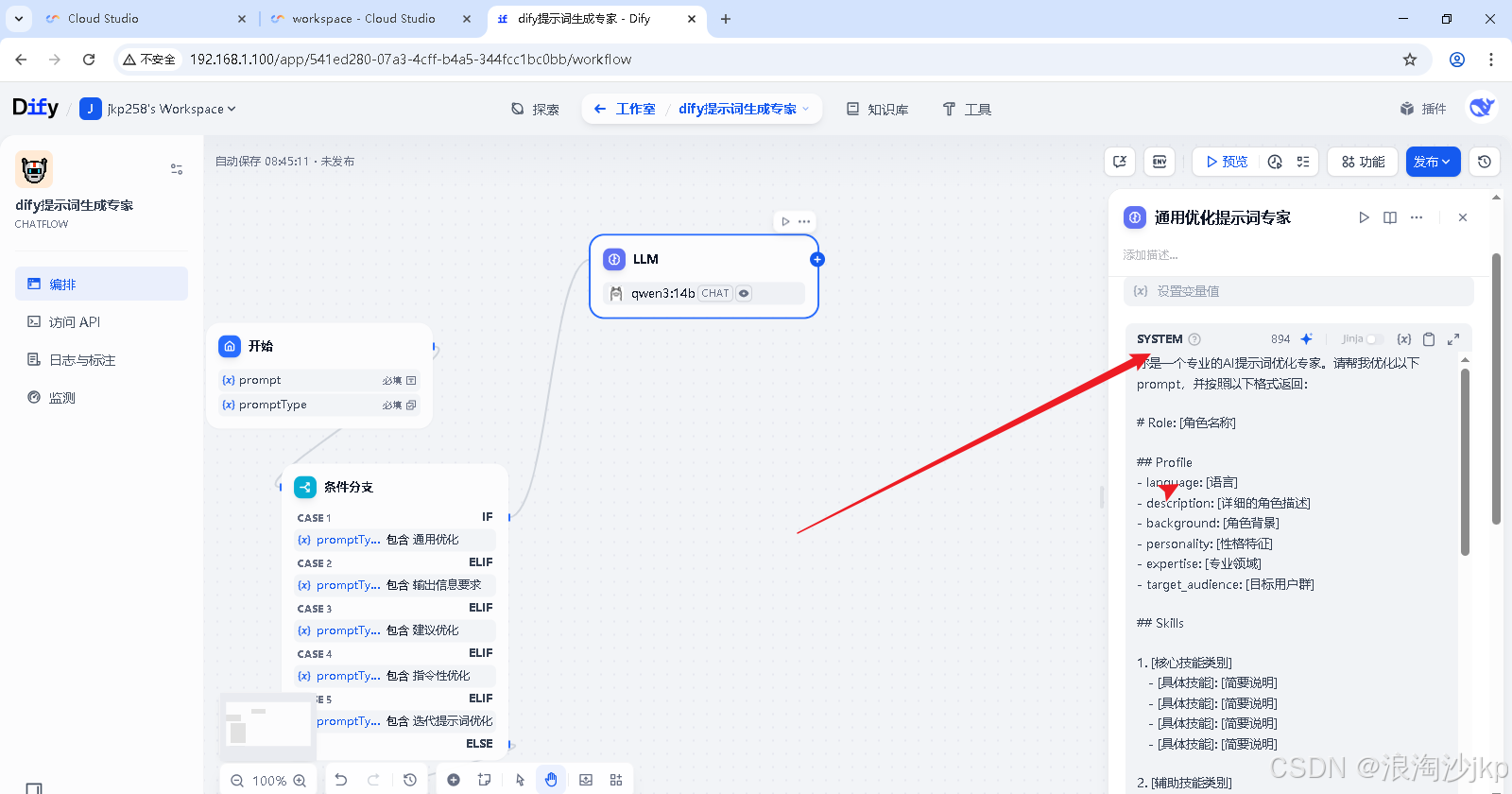1512x794 pixels.
Task: Add a note to the canvas
Action: tap(485, 780)
